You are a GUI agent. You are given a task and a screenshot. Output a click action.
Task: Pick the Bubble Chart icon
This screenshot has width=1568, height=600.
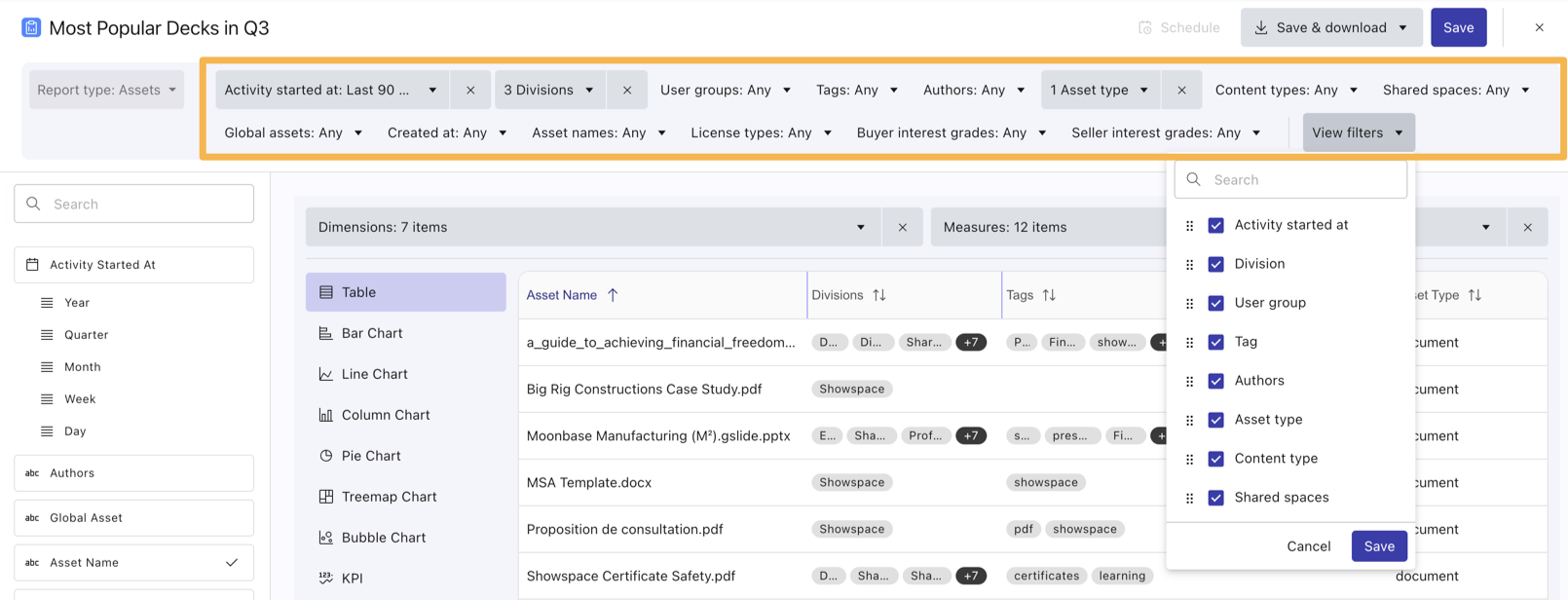[325, 538]
